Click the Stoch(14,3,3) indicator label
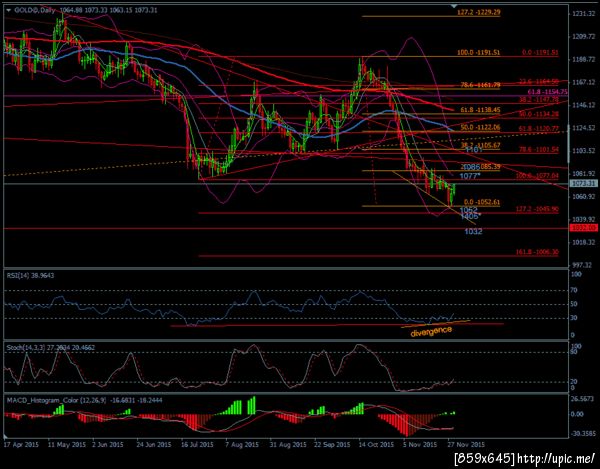 tap(51, 348)
